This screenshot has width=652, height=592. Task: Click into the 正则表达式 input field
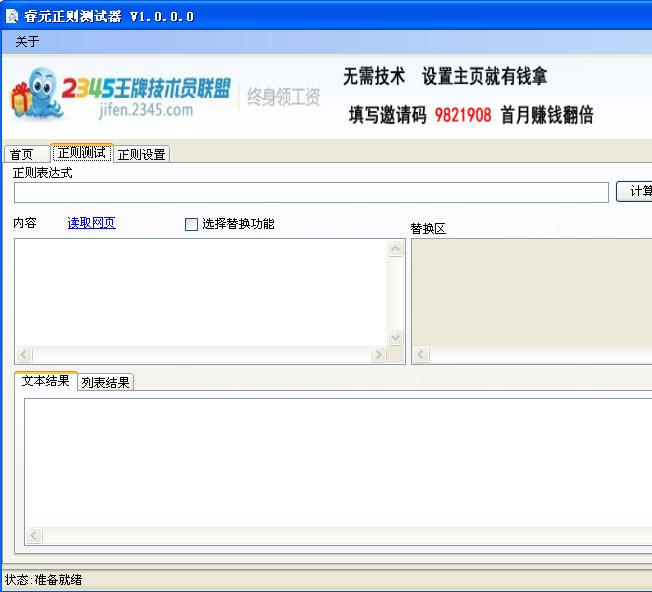[x=310, y=192]
